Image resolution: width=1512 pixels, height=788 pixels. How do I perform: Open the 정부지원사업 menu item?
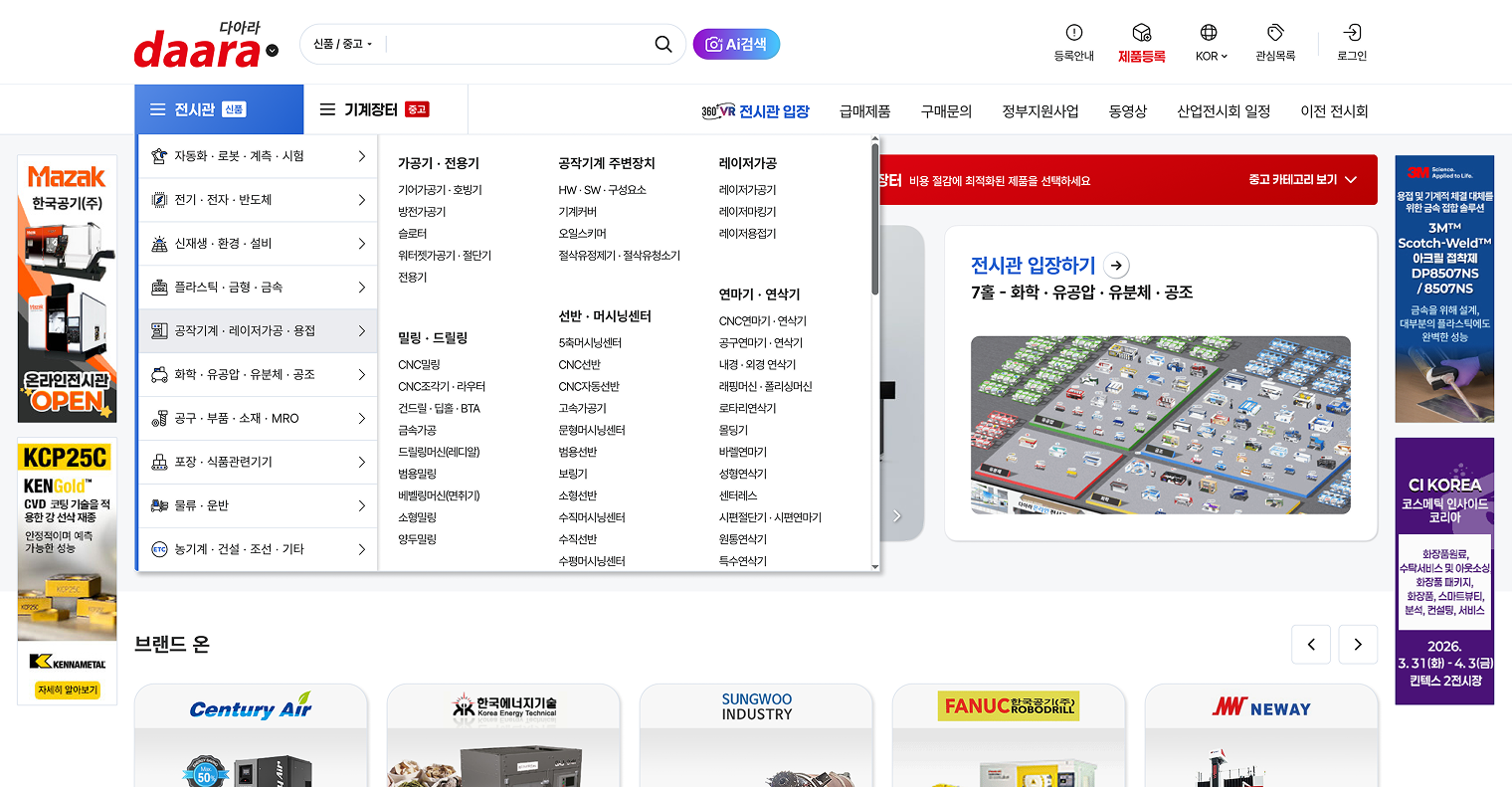pyautogui.click(x=1040, y=111)
